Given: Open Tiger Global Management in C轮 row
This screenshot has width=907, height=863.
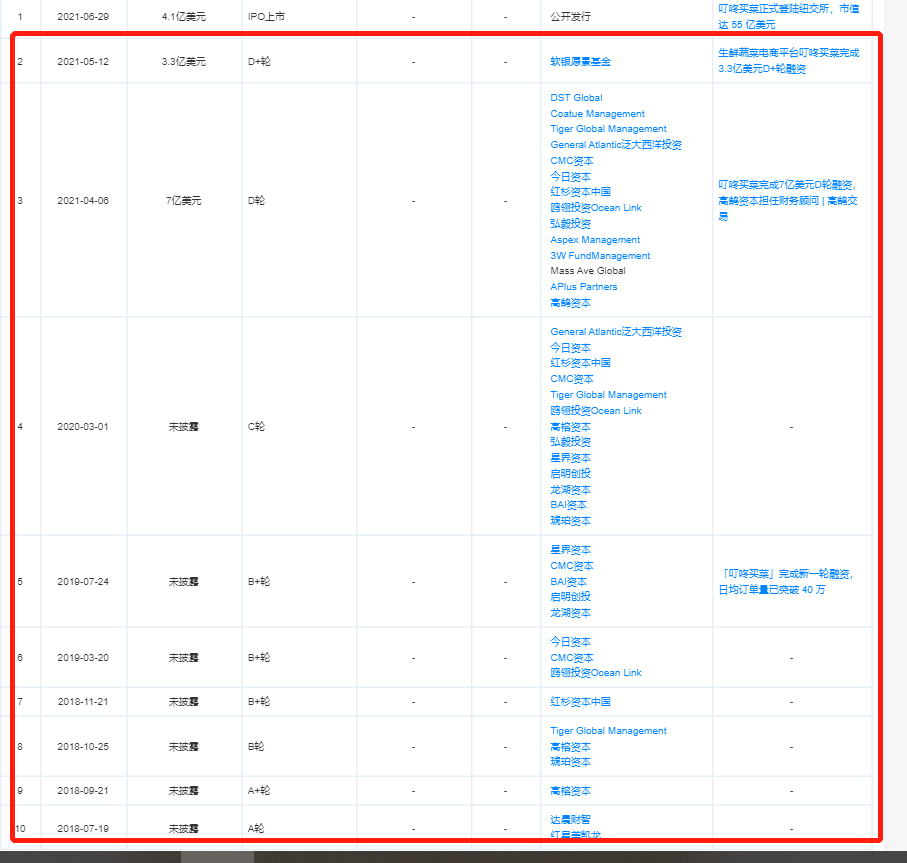Looking at the screenshot, I should pyautogui.click(x=608, y=395).
